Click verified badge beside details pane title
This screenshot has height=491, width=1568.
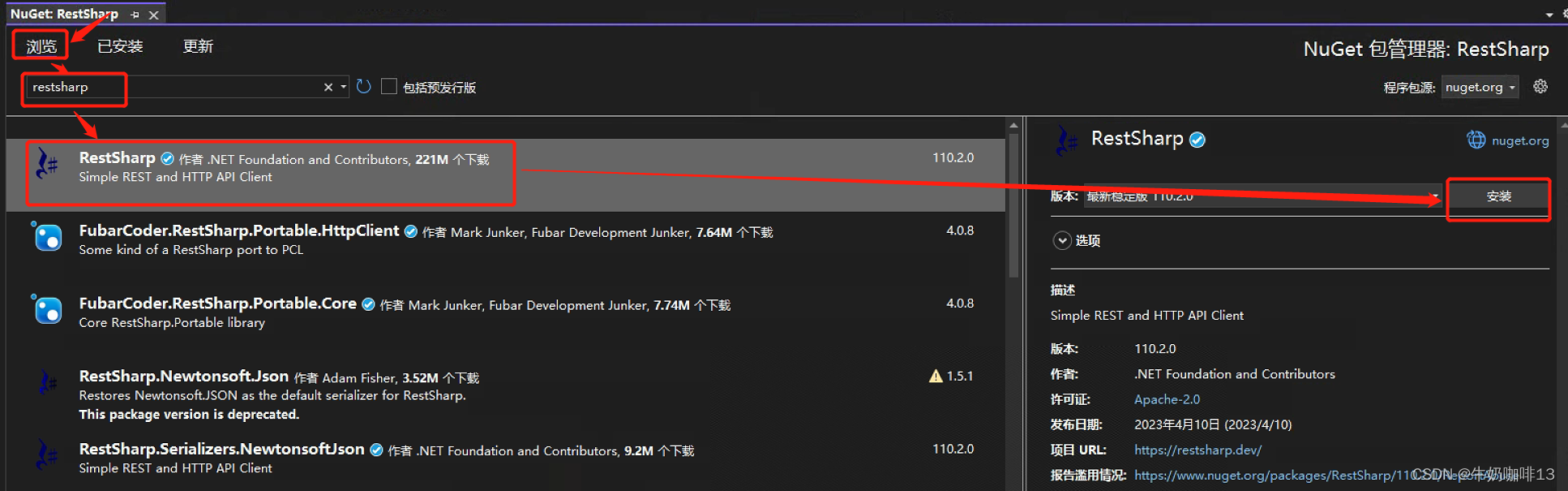[x=1197, y=140]
